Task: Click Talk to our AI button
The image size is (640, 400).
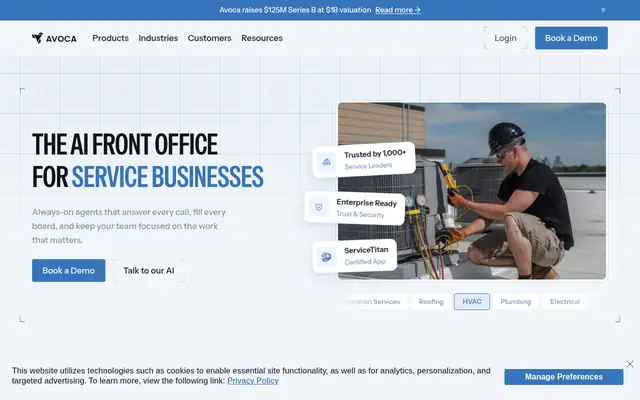Action: [x=149, y=270]
